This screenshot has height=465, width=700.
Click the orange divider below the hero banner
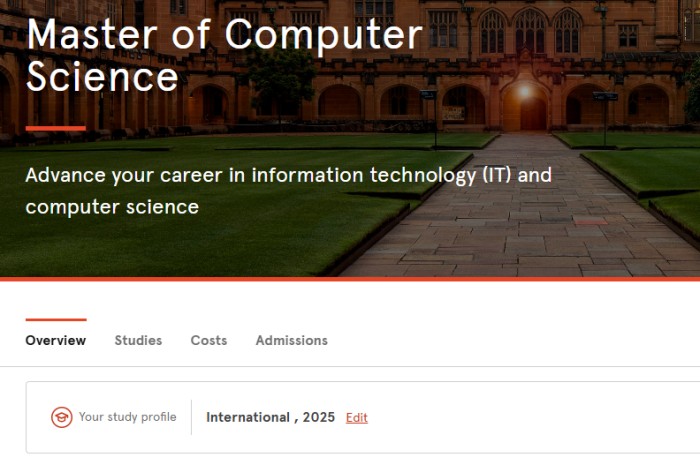pyautogui.click(x=350, y=279)
